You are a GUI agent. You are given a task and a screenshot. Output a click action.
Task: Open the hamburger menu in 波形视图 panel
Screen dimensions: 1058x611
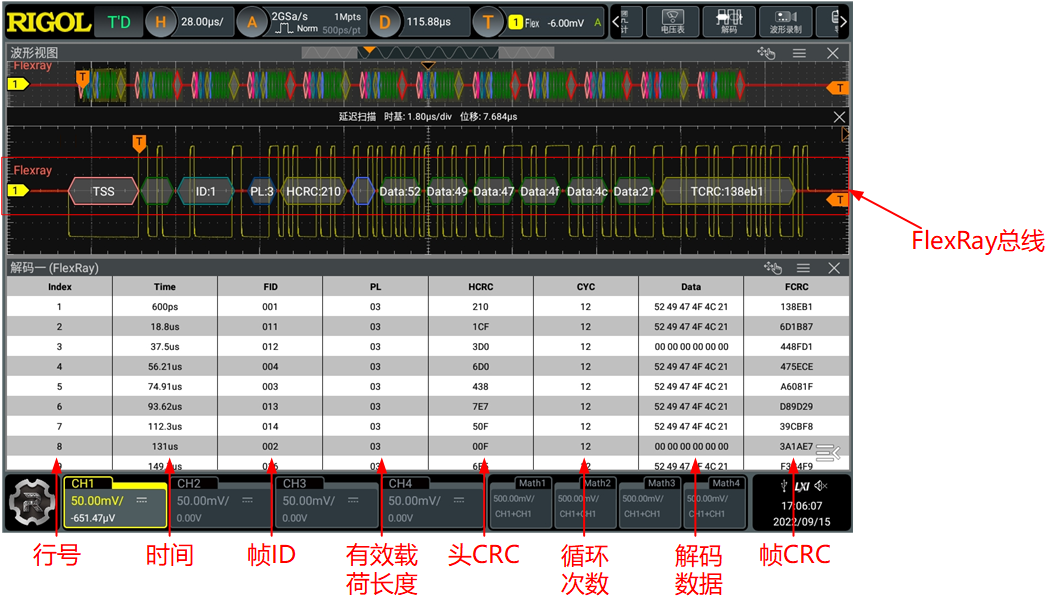(x=799, y=53)
